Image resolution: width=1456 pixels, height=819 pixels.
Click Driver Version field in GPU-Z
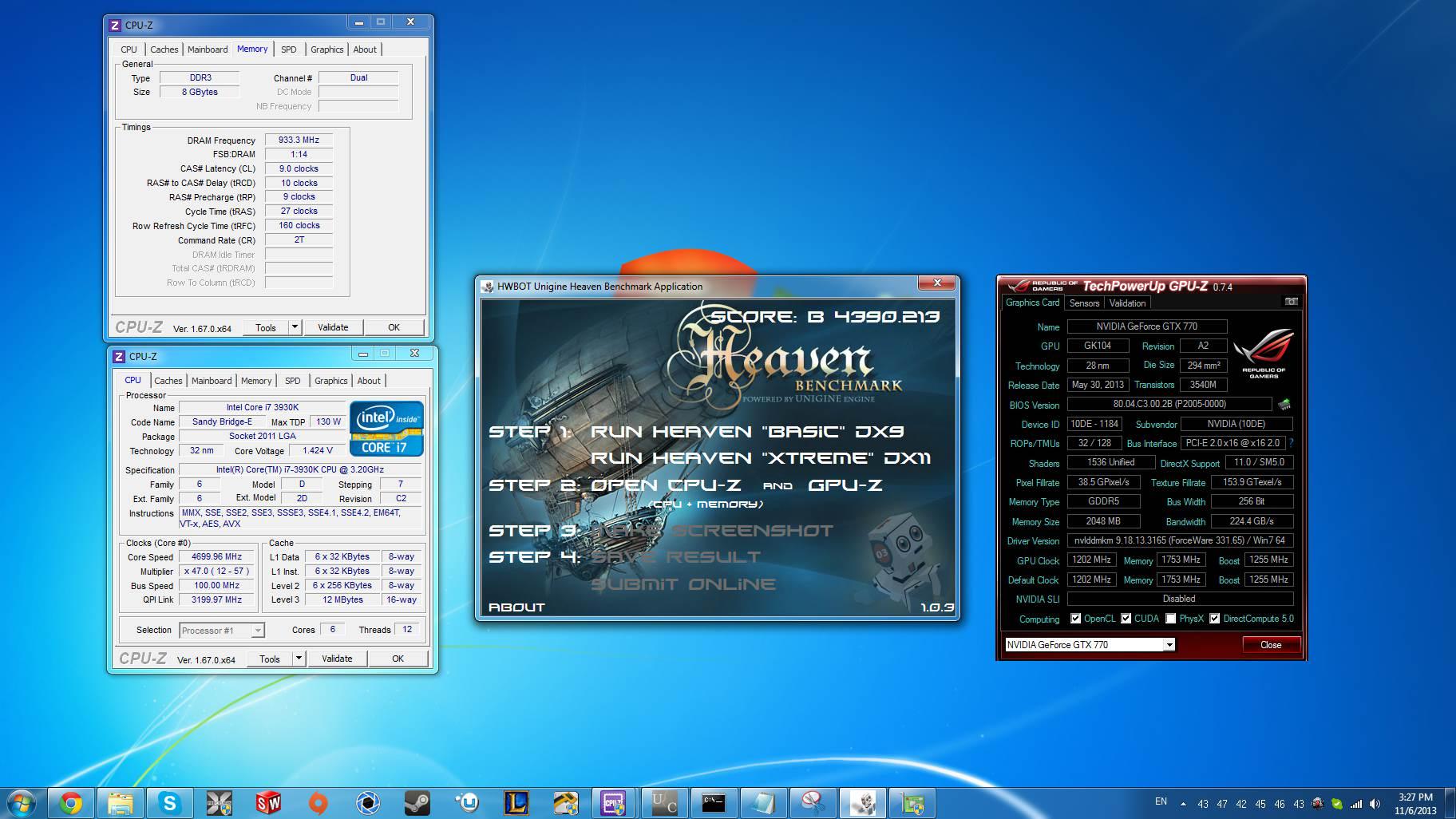coord(1180,540)
